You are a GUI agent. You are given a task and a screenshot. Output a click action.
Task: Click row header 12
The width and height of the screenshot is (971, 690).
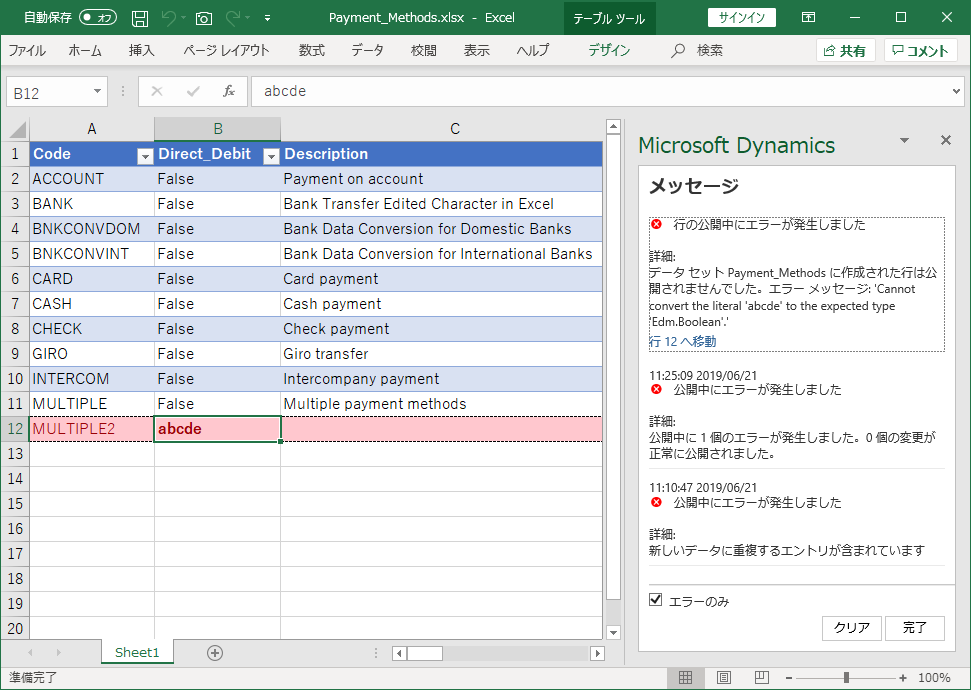[x=15, y=429]
